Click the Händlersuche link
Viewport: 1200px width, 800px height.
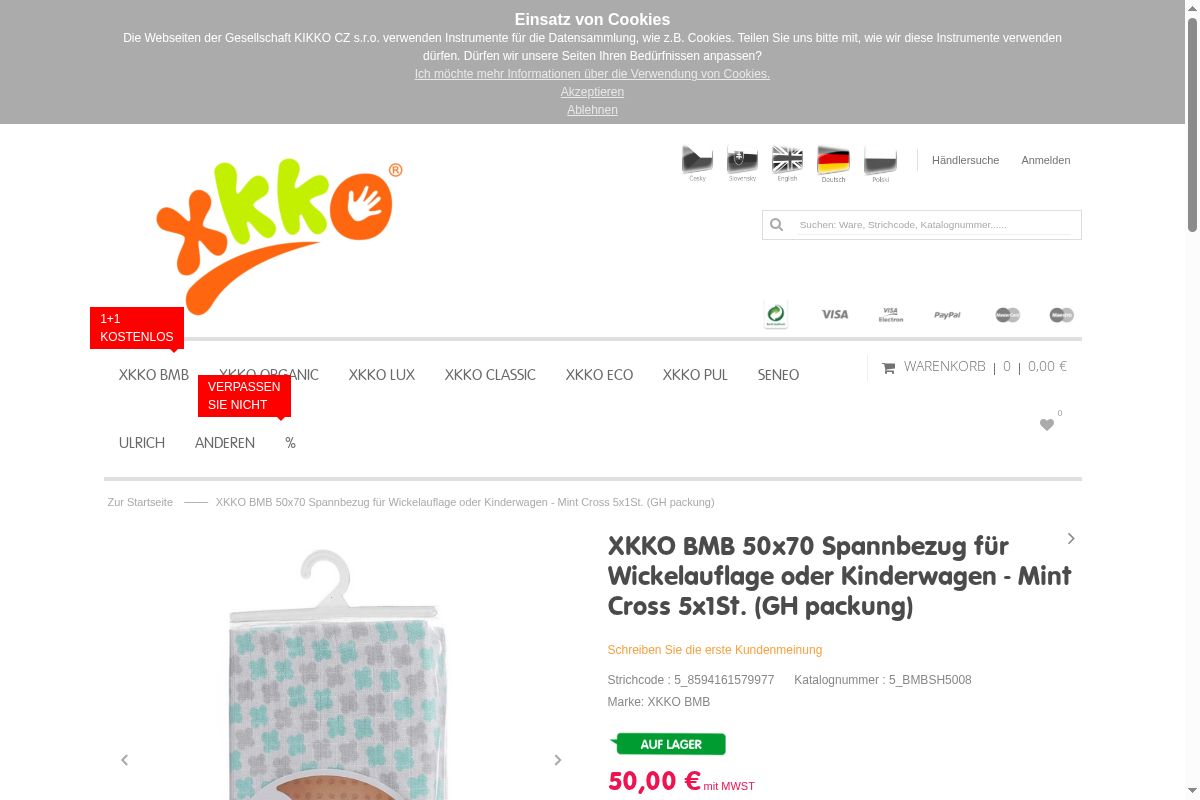click(x=965, y=160)
